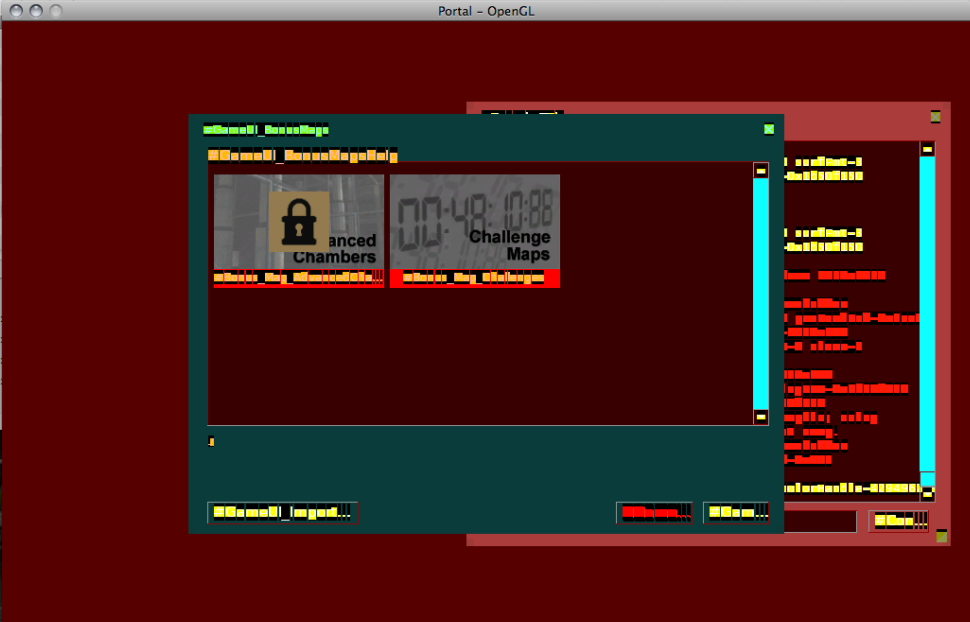Close the #GameUI_BonusMaps dialog with the X
This screenshot has width=970, height=622.
(768, 129)
